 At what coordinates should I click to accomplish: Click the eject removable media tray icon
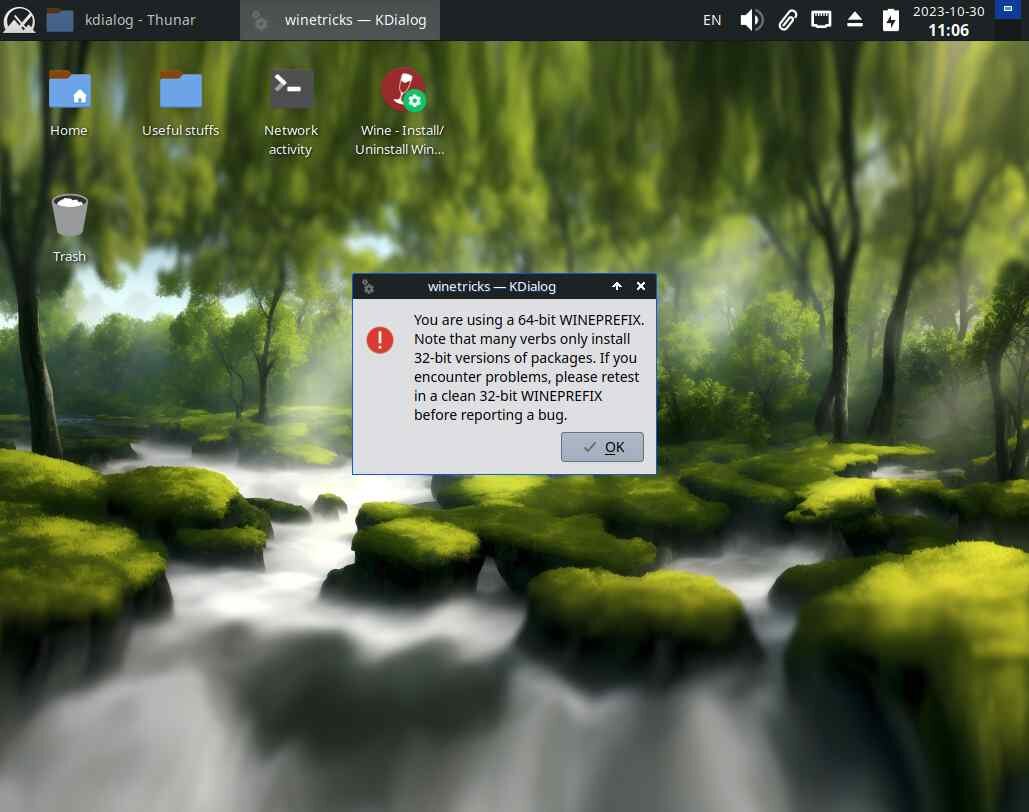[x=854, y=20]
